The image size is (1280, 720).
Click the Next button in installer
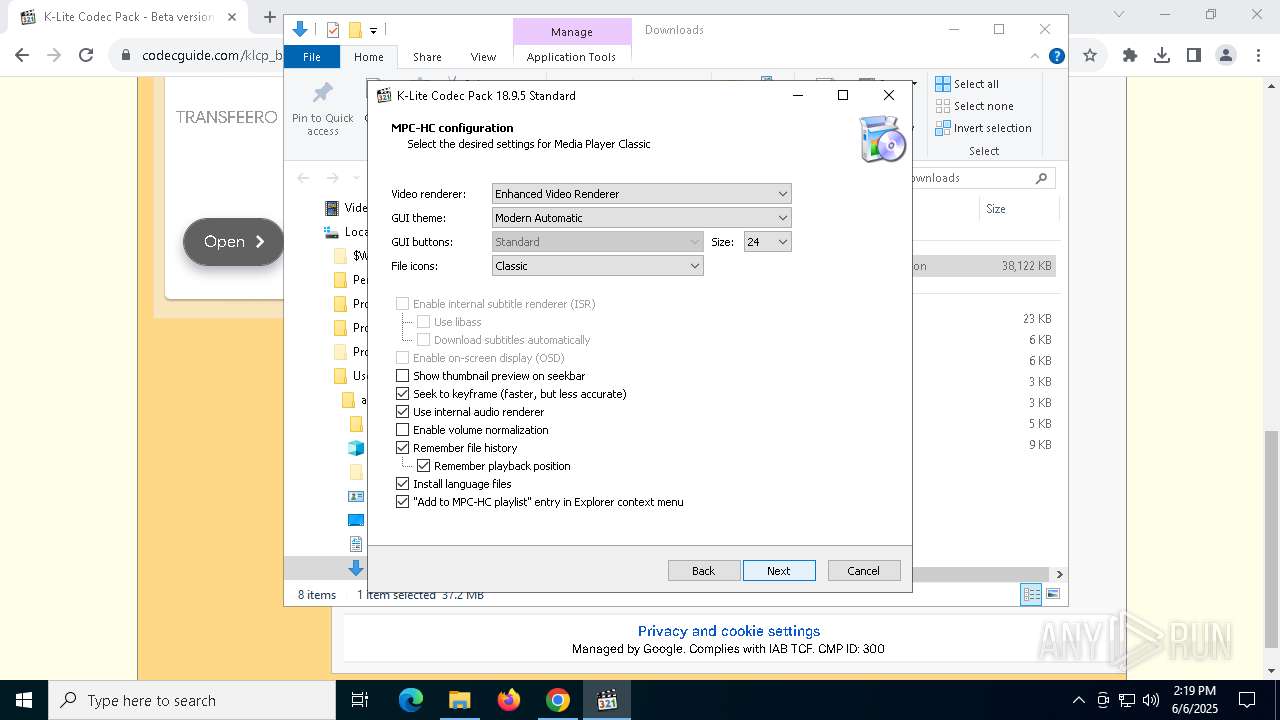pyautogui.click(x=779, y=571)
